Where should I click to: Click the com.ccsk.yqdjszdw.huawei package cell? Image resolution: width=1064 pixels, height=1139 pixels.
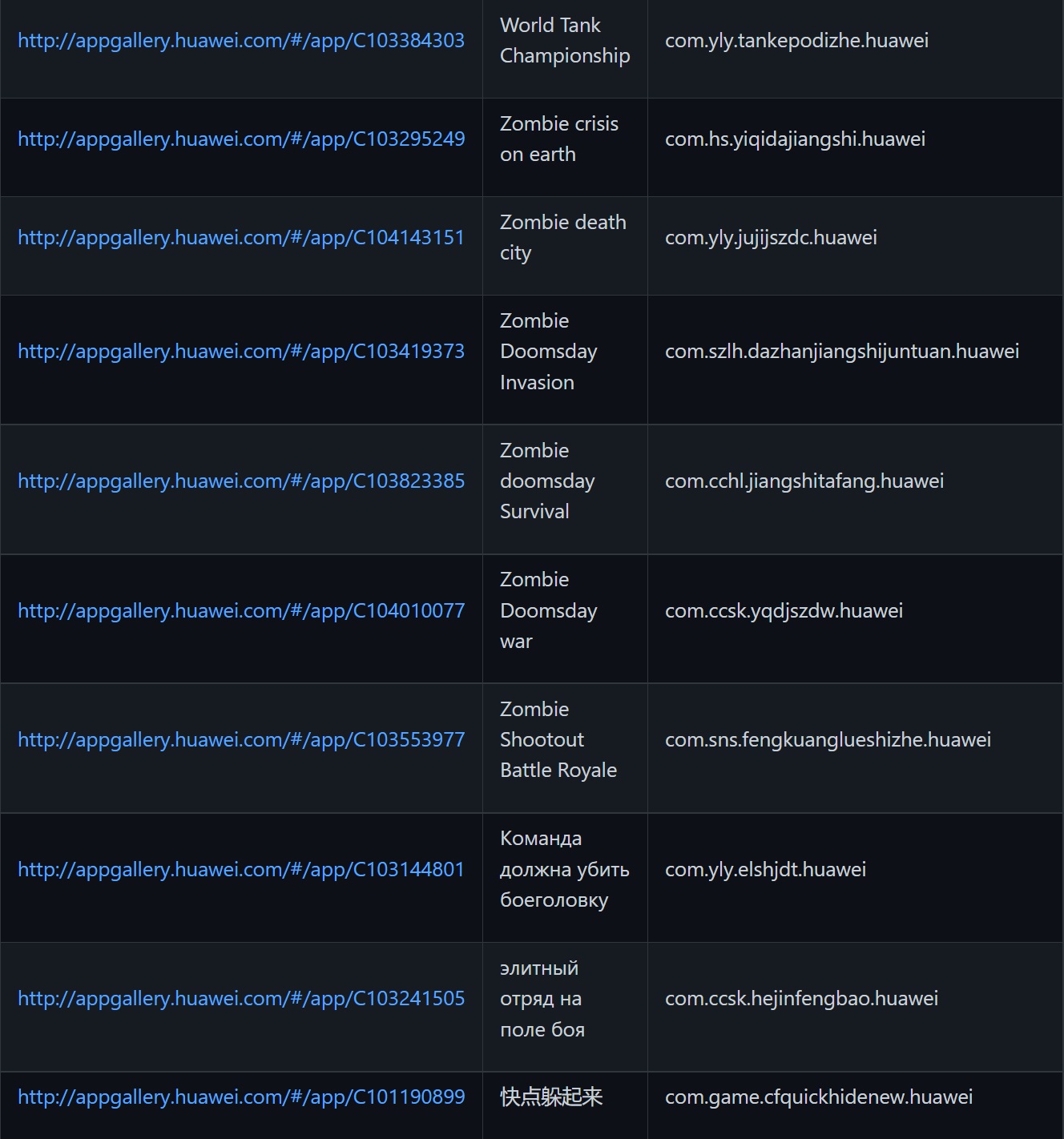pos(784,611)
